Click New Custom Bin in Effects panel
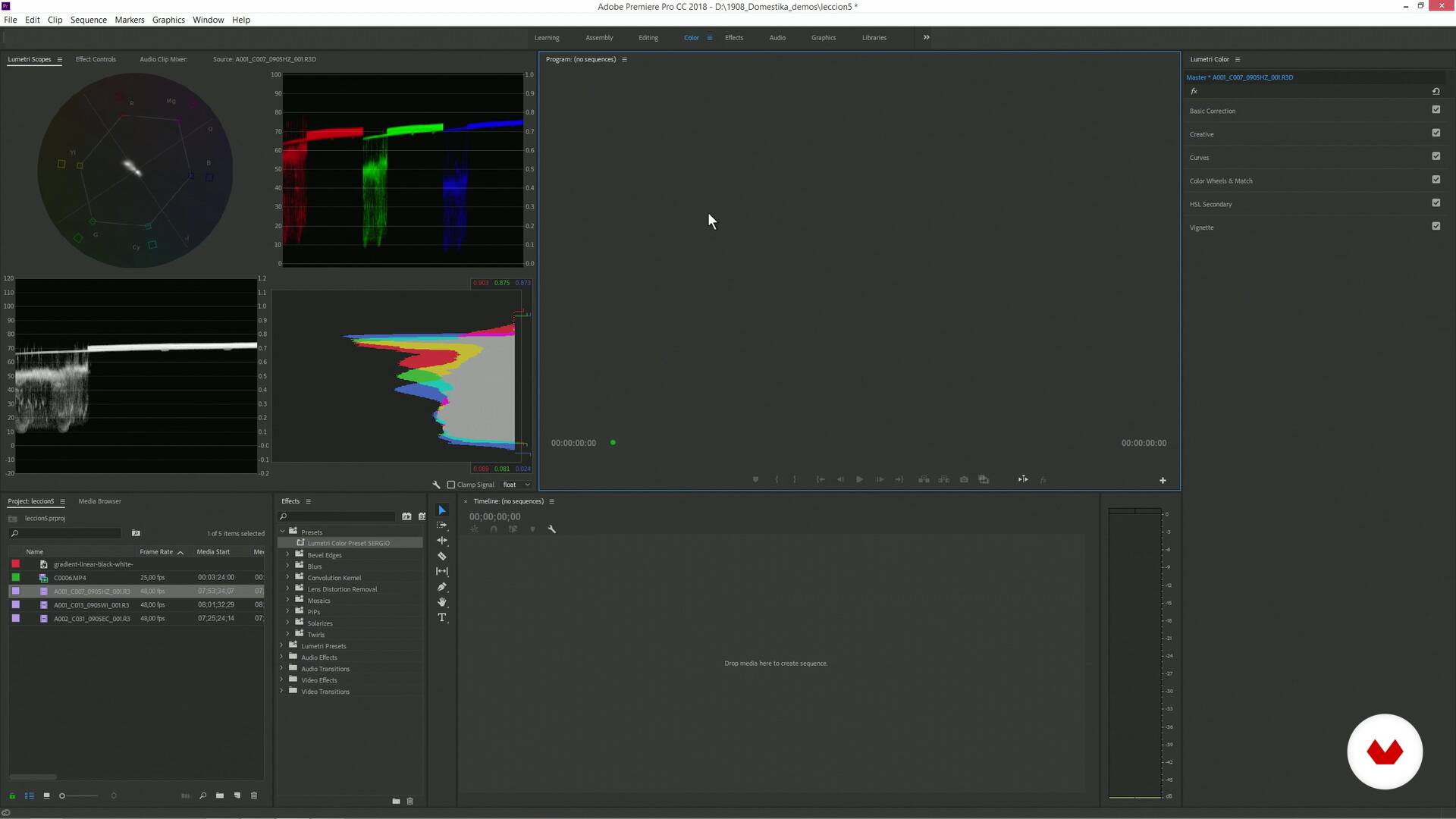Image resolution: width=1456 pixels, height=819 pixels. click(x=396, y=801)
